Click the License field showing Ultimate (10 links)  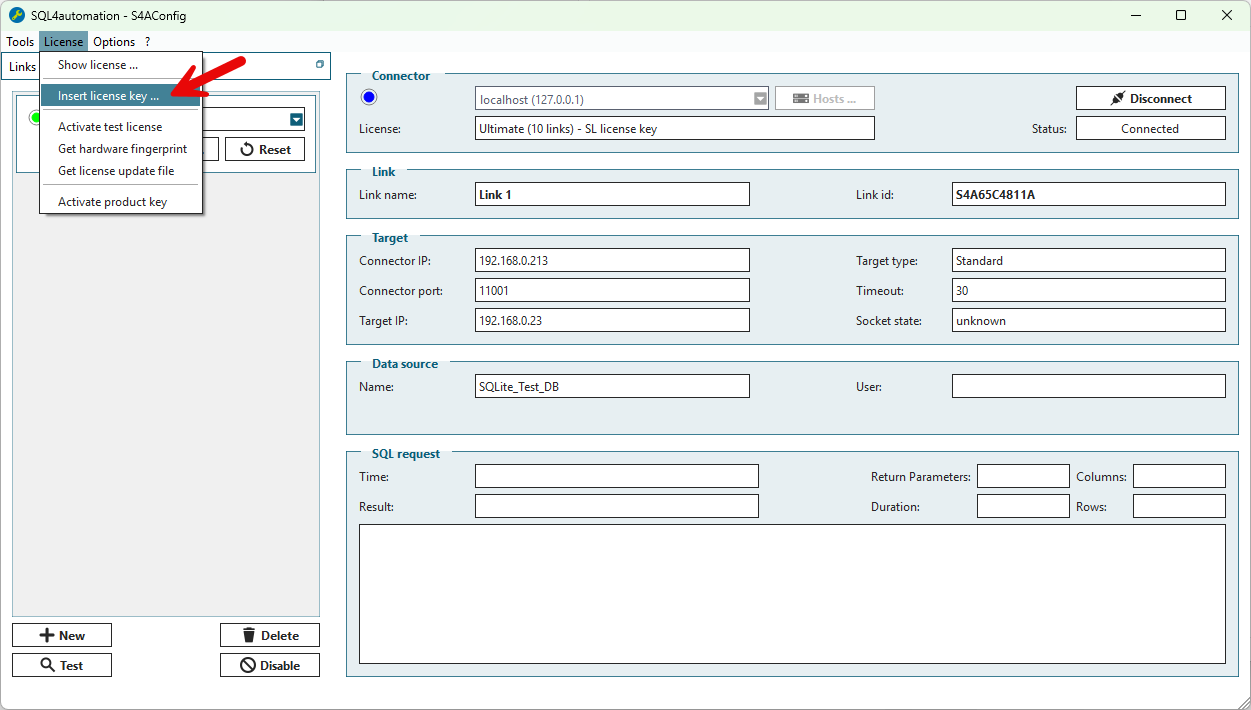(675, 128)
